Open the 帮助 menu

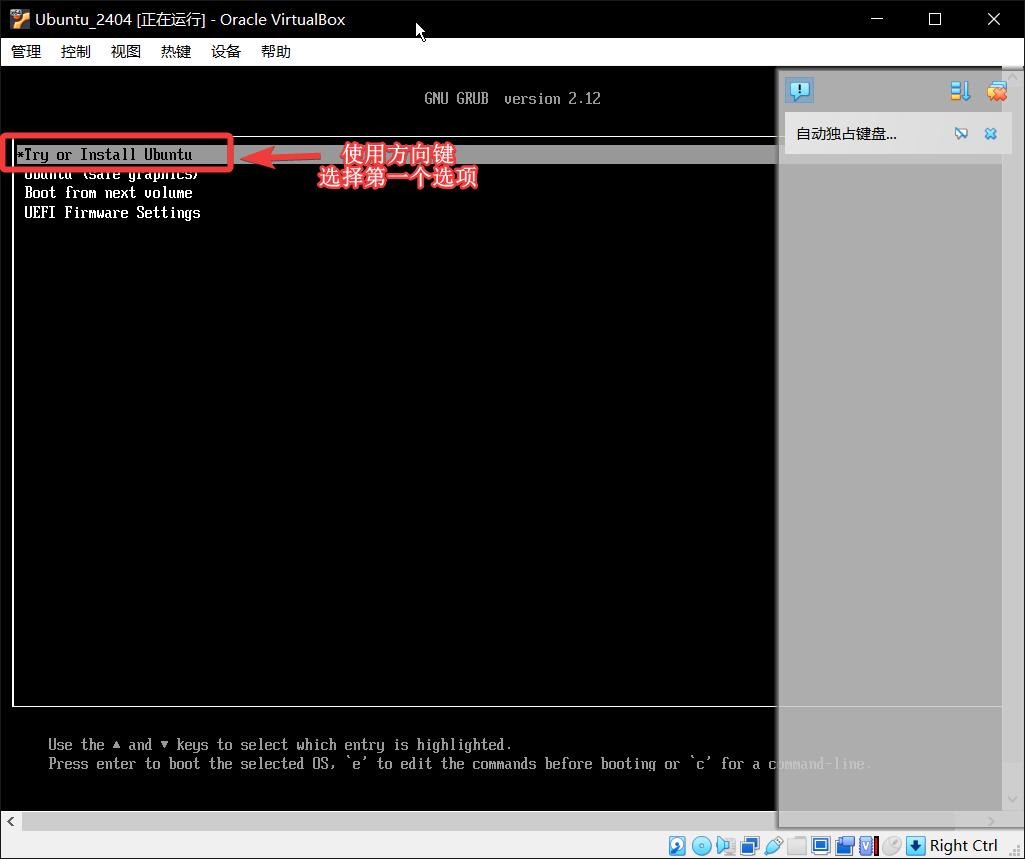tap(276, 52)
